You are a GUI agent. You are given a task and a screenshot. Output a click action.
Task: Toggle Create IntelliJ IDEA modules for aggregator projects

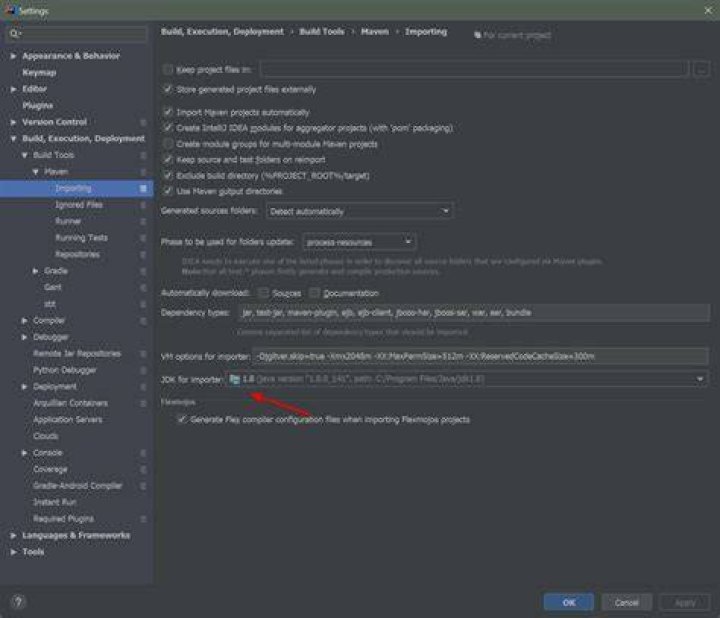pyautogui.click(x=168, y=128)
